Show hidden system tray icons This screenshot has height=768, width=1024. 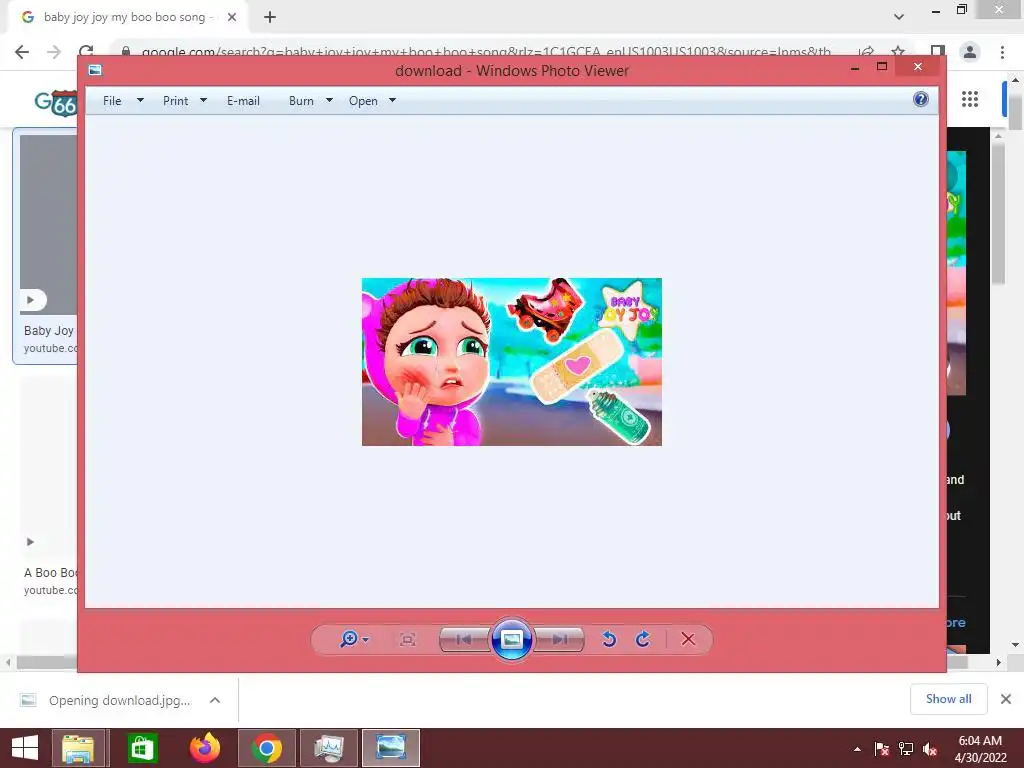click(x=857, y=749)
